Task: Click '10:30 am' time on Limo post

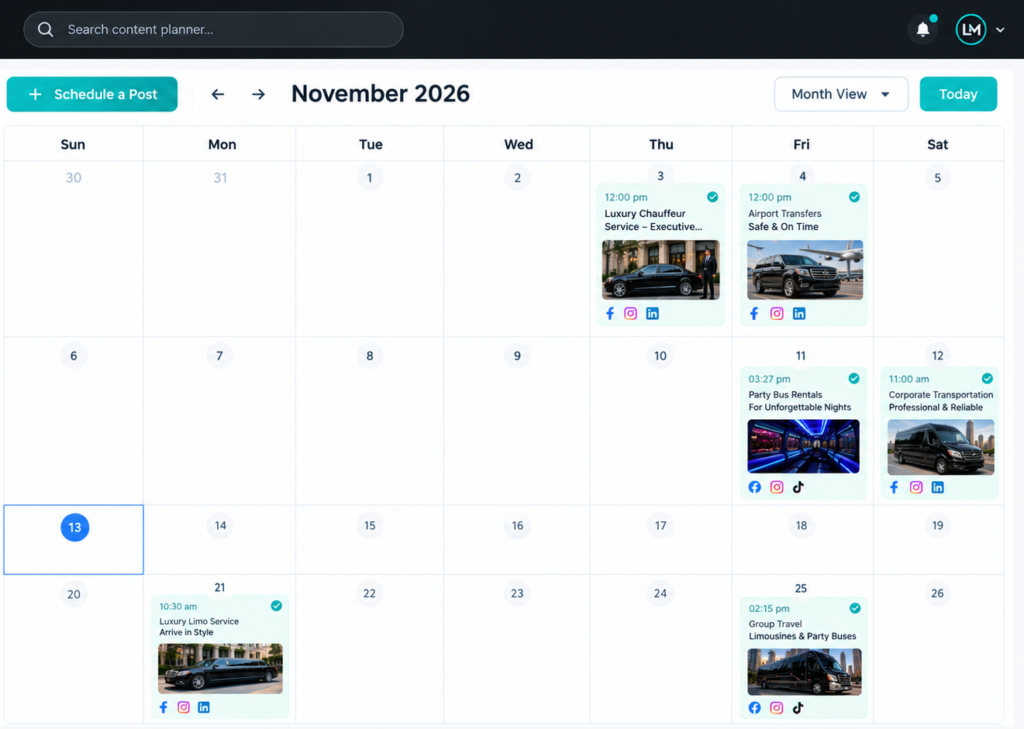Action: (178, 606)
